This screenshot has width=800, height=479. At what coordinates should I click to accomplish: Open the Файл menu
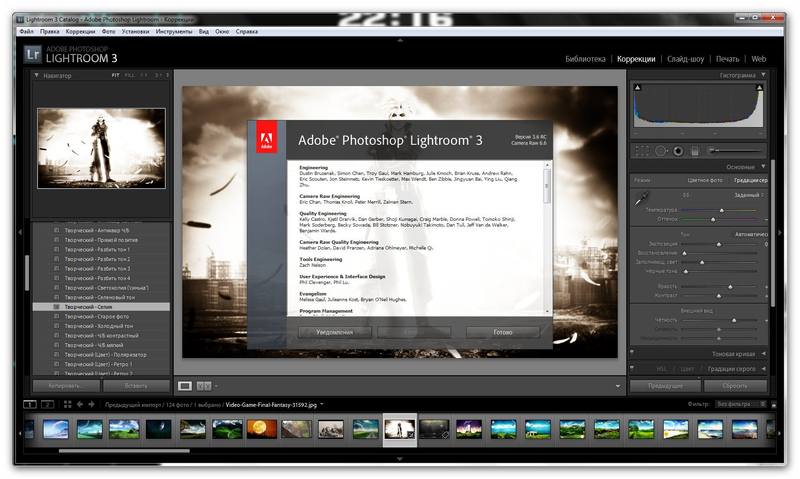tap(26, 32)
